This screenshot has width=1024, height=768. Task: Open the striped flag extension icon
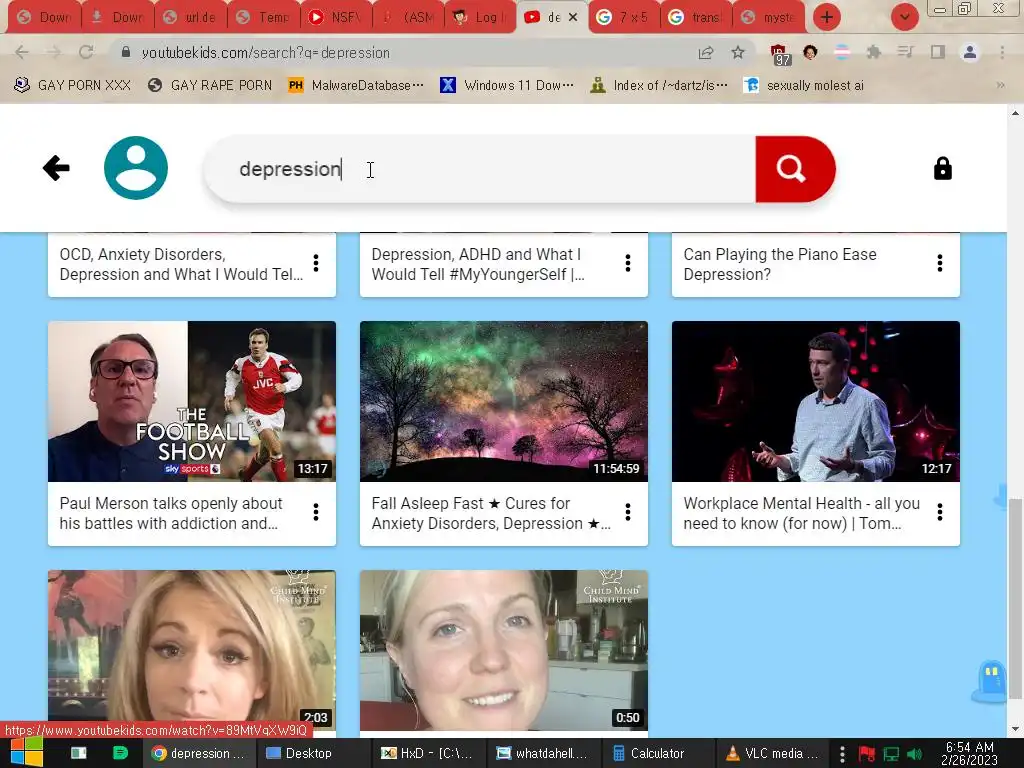pos(842,52)
